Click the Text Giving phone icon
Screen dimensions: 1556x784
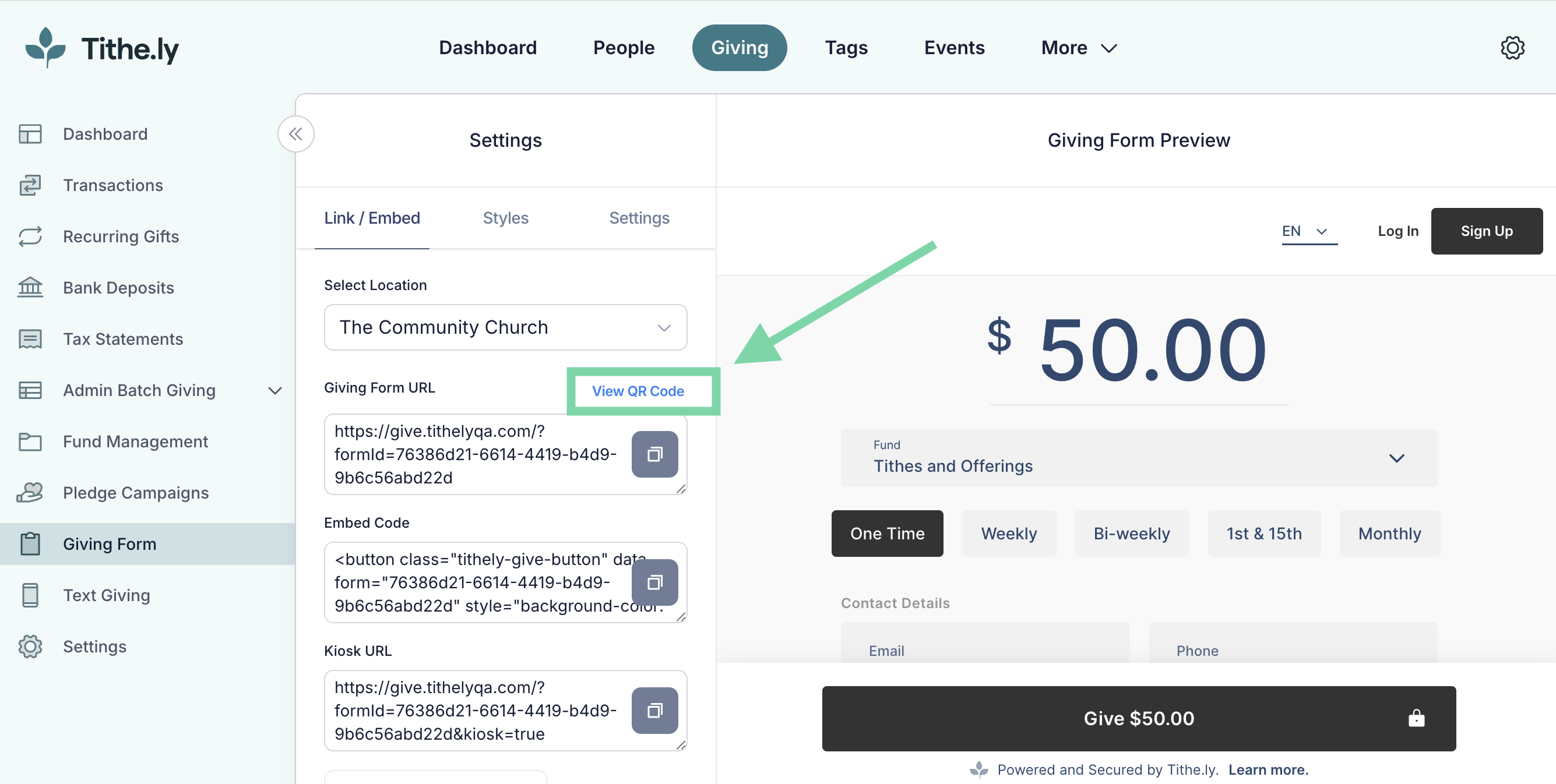(x=30, y=595)
